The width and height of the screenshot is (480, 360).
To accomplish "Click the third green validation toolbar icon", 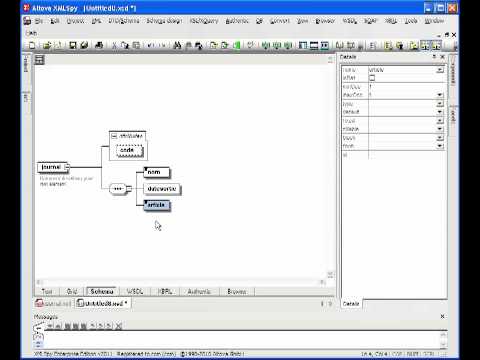I will tap(288, 45).
